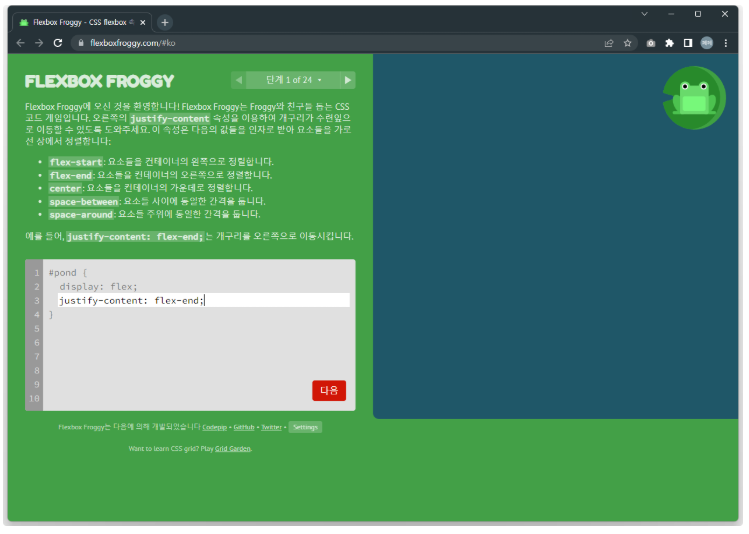
Task: Go to next level arrow
Action: [x=348, y=80]
